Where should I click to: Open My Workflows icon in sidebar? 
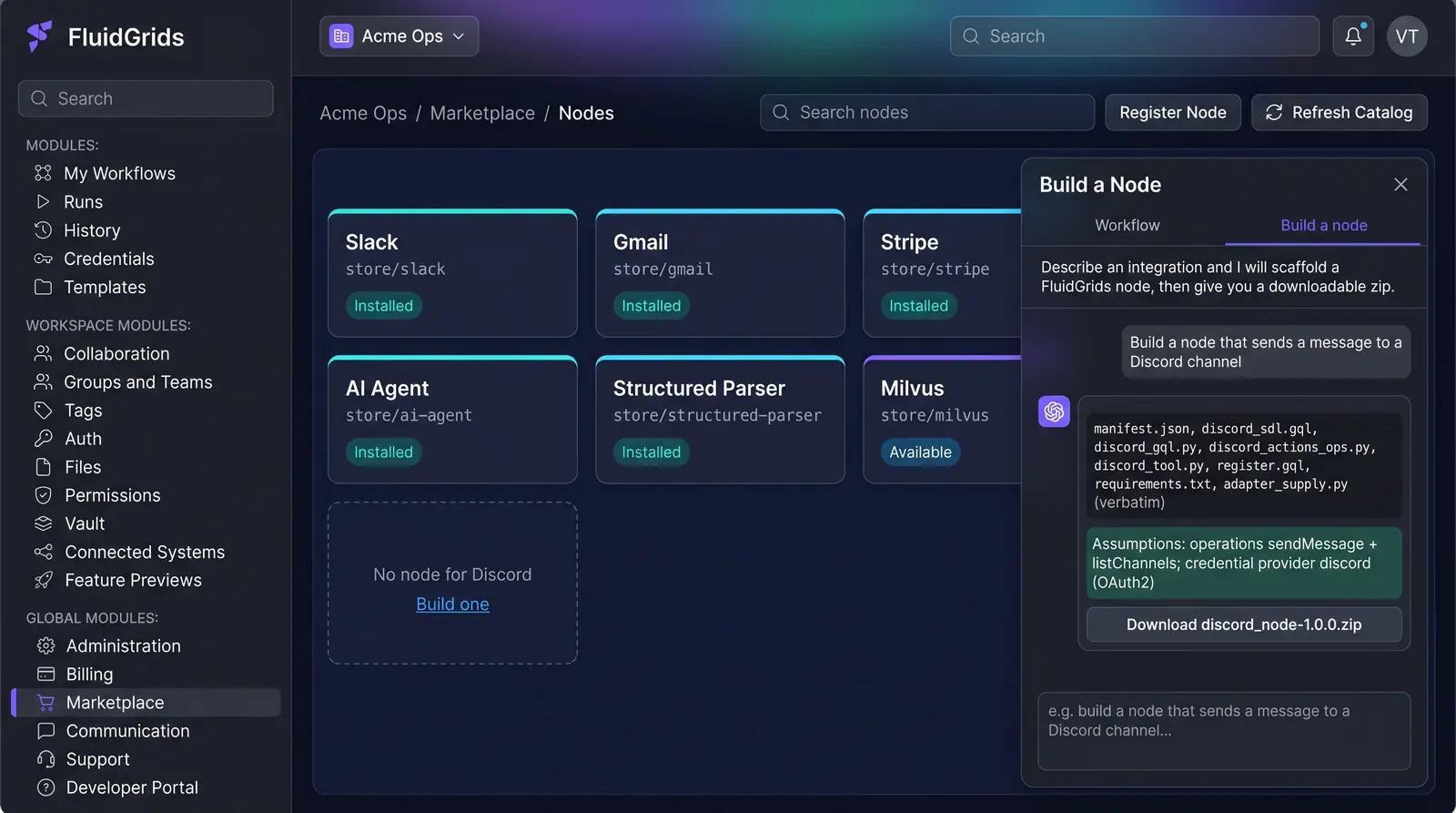coord(43,173)
